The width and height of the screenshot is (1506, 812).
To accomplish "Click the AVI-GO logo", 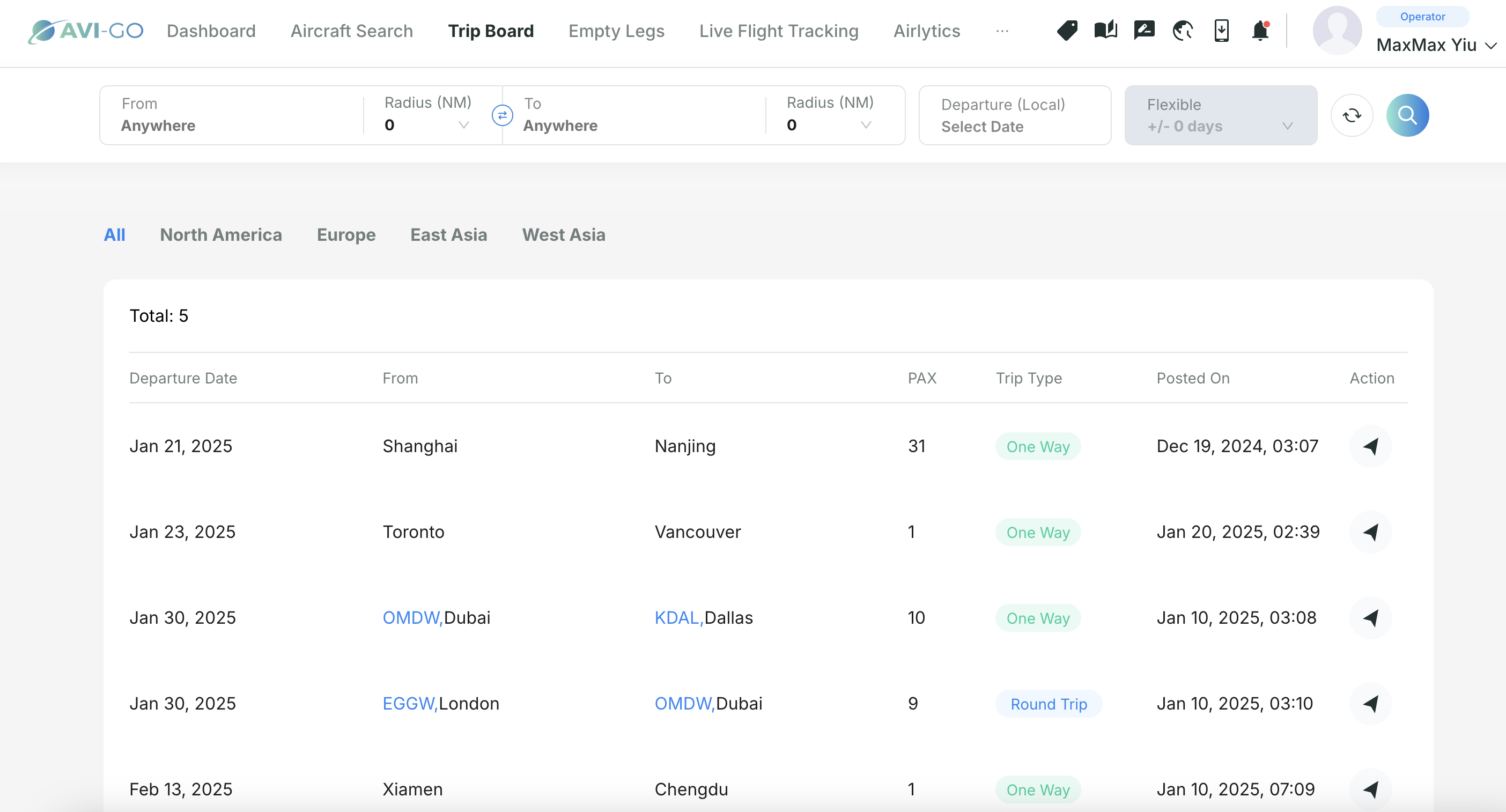I will pos(85,31).
